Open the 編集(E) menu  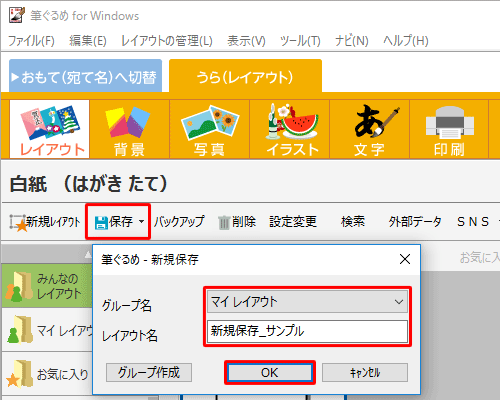click(x=88, y=41)
